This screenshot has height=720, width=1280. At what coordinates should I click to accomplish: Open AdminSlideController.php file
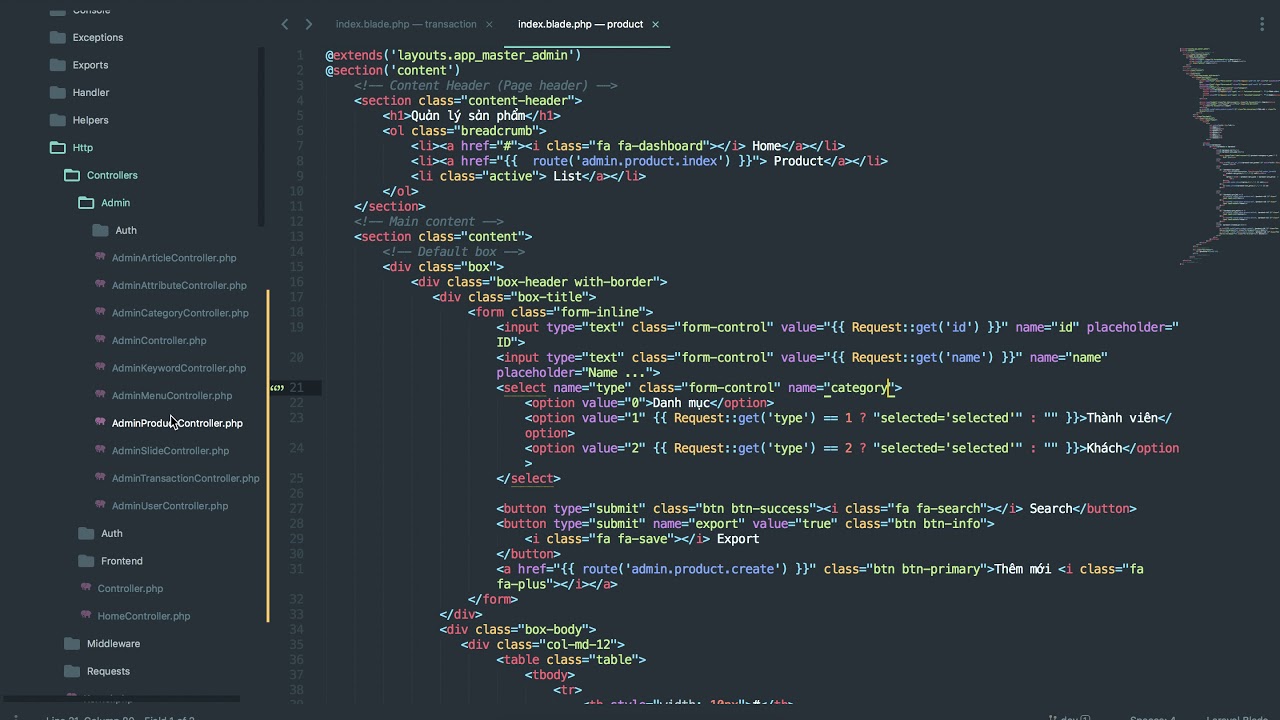[x=170, y=450]
